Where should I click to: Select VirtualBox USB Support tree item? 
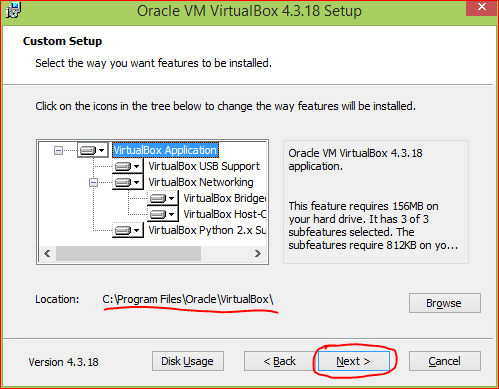coord(204,166)
